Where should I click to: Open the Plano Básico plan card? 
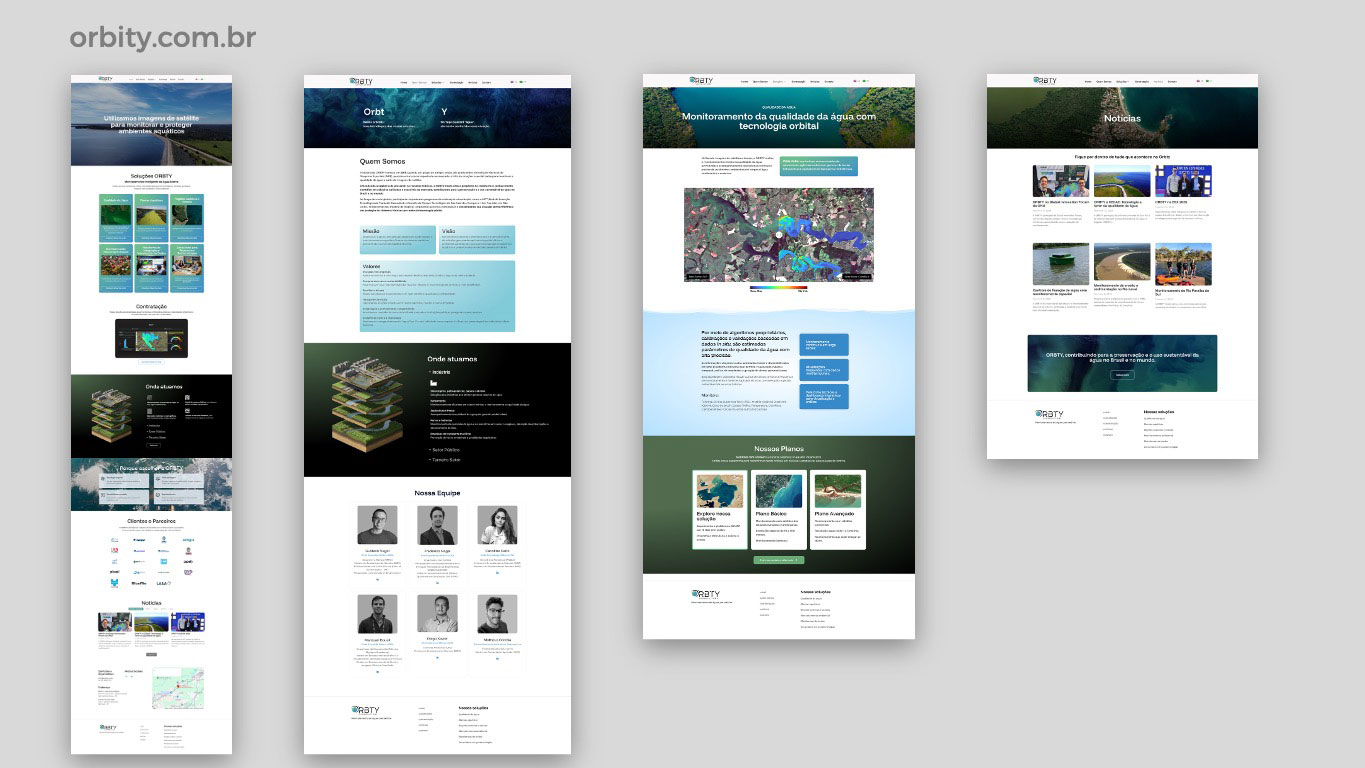(778, 510)
